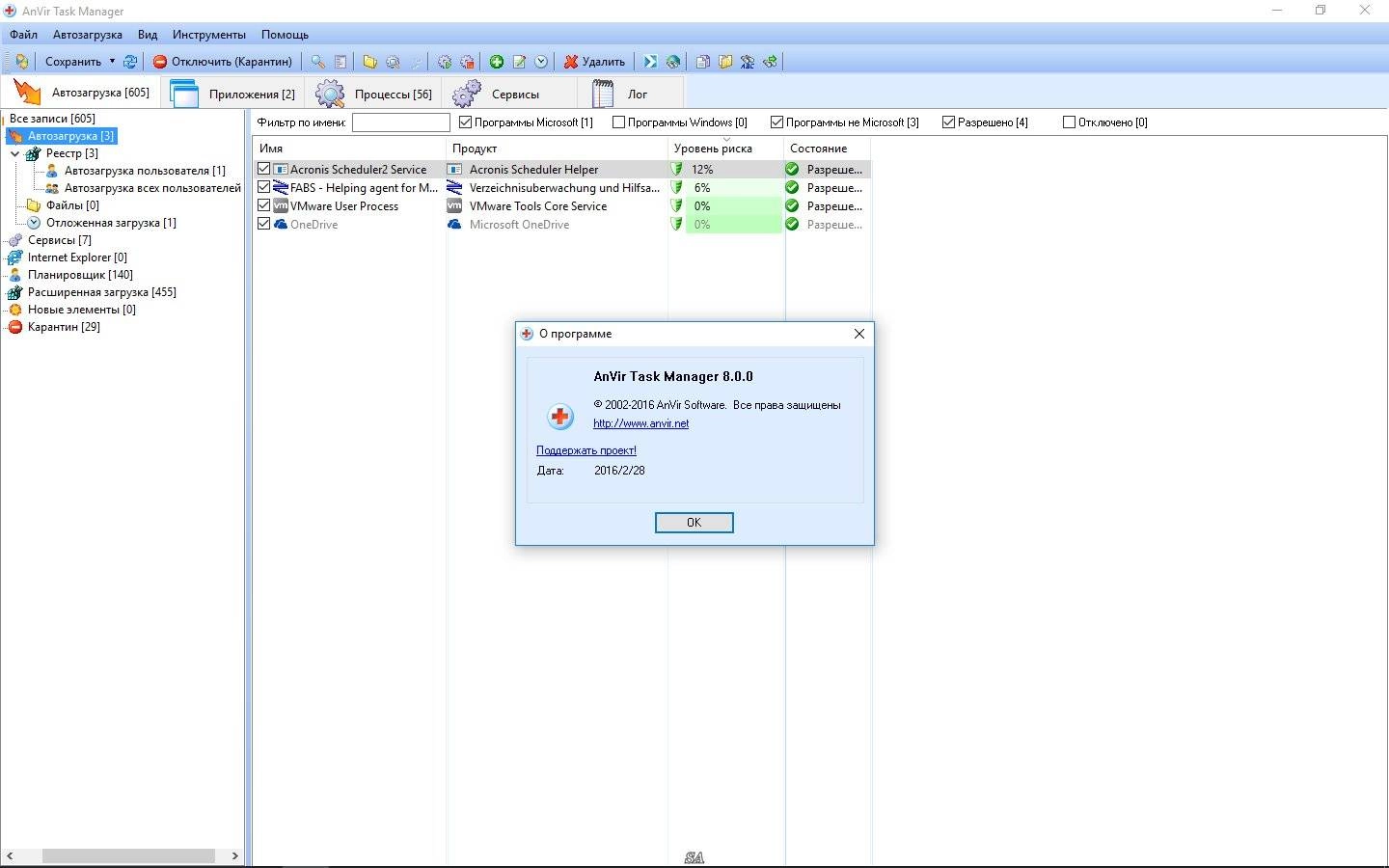Open the Сохранить dropdown arrow
The width and height of the screenshot is (1389, 868).
pyautogui.click(x=112, y=62)
